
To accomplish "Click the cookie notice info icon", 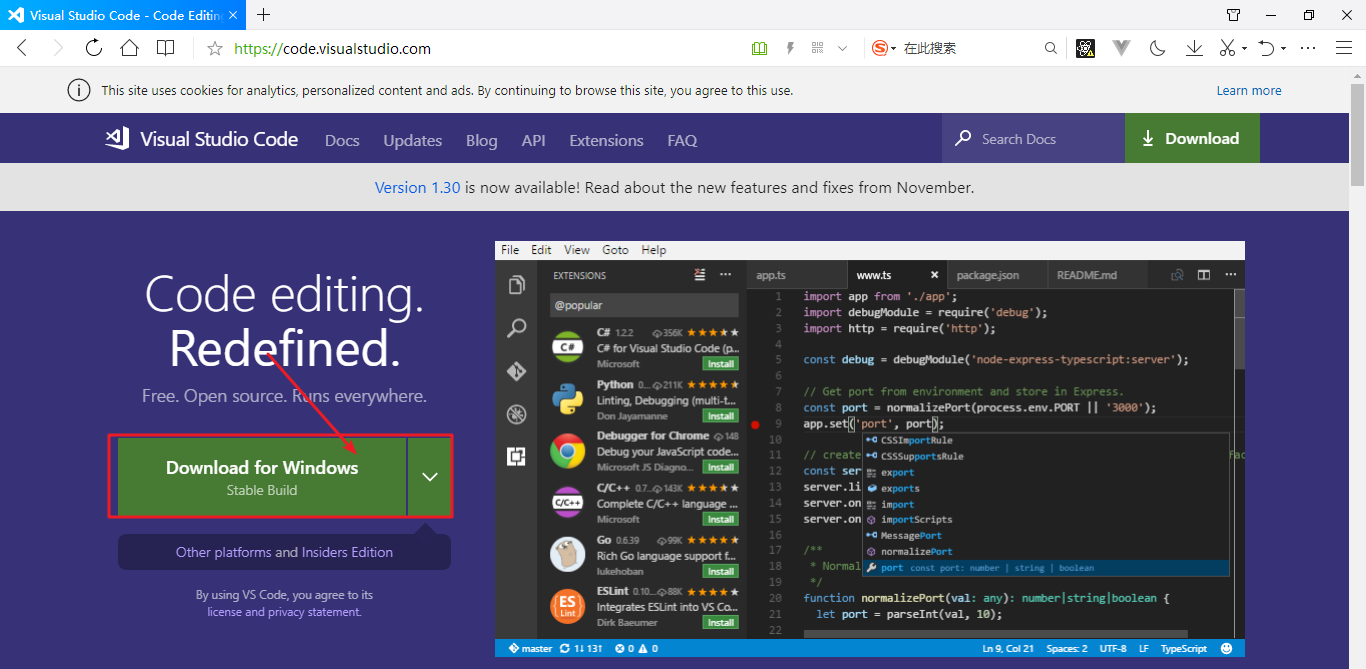I will pyautogui.click(x=79, y=90).
